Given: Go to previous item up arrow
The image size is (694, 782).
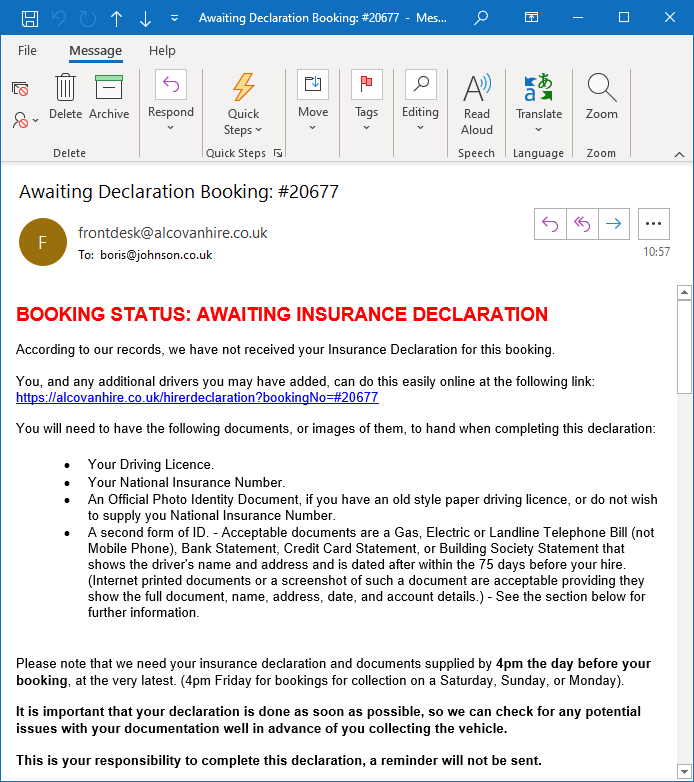Looking at the screenshot, I should pyautogui.click(x=117, y=18).
